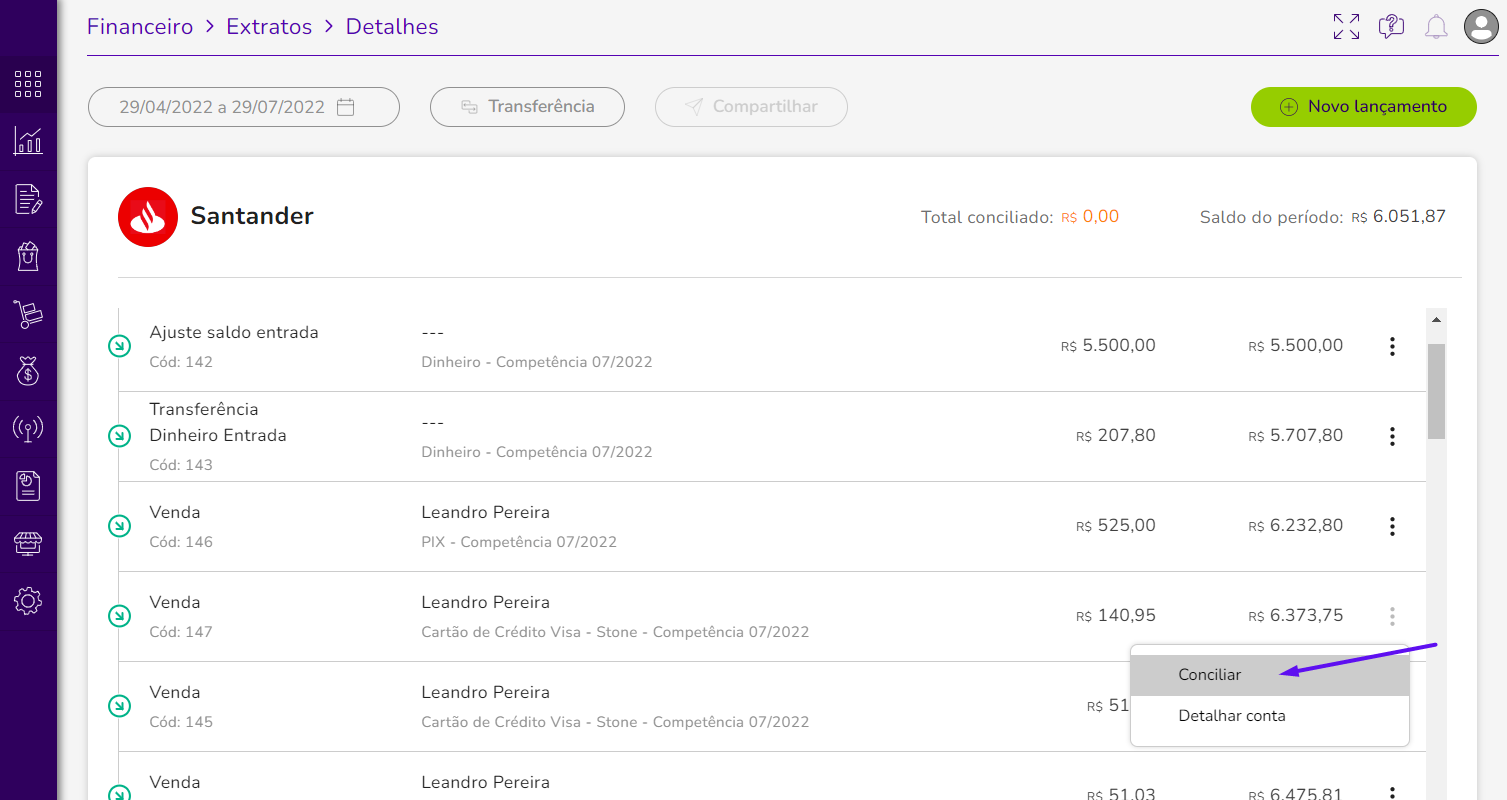Click the Saldo do período value 6.051,87

click(x=1409, y=216)
